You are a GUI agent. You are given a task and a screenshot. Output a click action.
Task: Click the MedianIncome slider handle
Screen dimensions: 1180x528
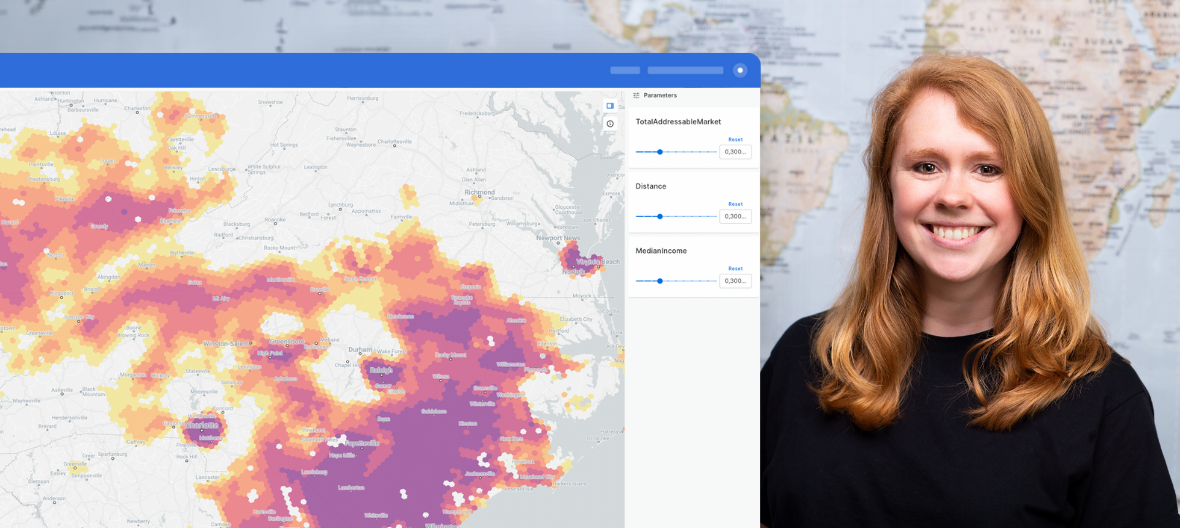pyautogui.click(x=660, y=281)
